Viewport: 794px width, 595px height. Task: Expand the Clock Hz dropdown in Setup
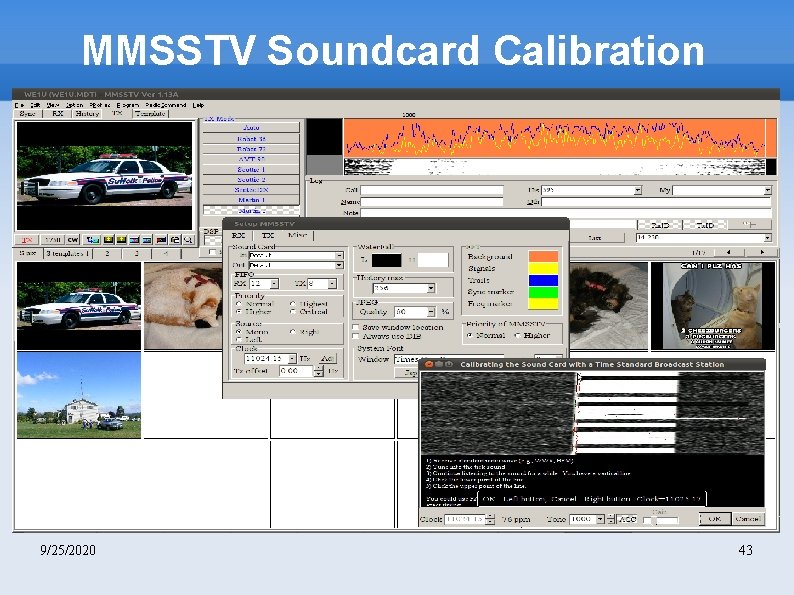click(292, 359)
